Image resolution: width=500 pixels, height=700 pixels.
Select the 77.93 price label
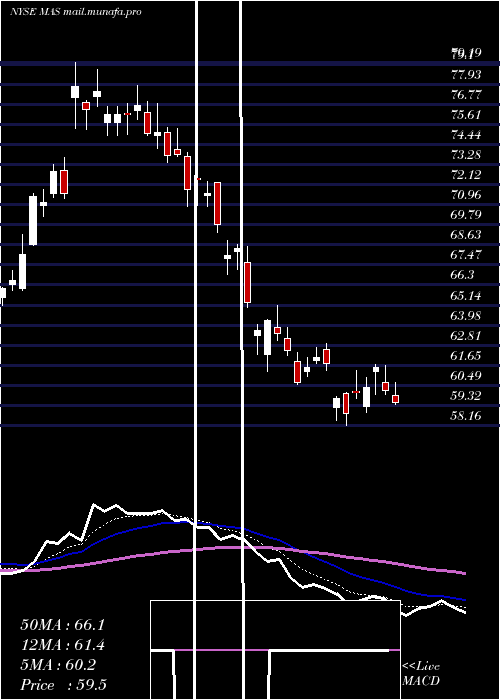click(466, 75)
